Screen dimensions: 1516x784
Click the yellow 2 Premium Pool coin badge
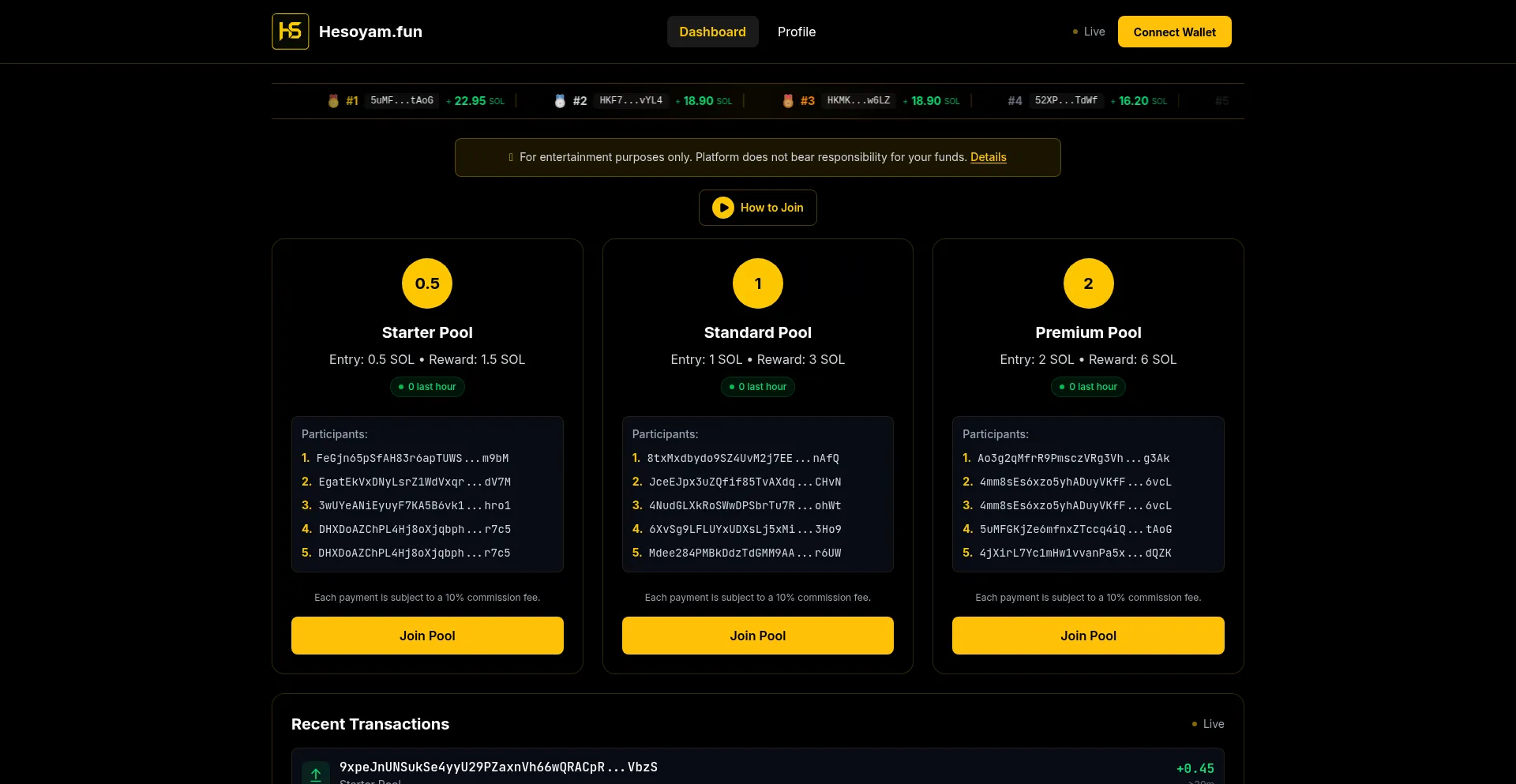pyautogui.click(x=1088, y=283)
